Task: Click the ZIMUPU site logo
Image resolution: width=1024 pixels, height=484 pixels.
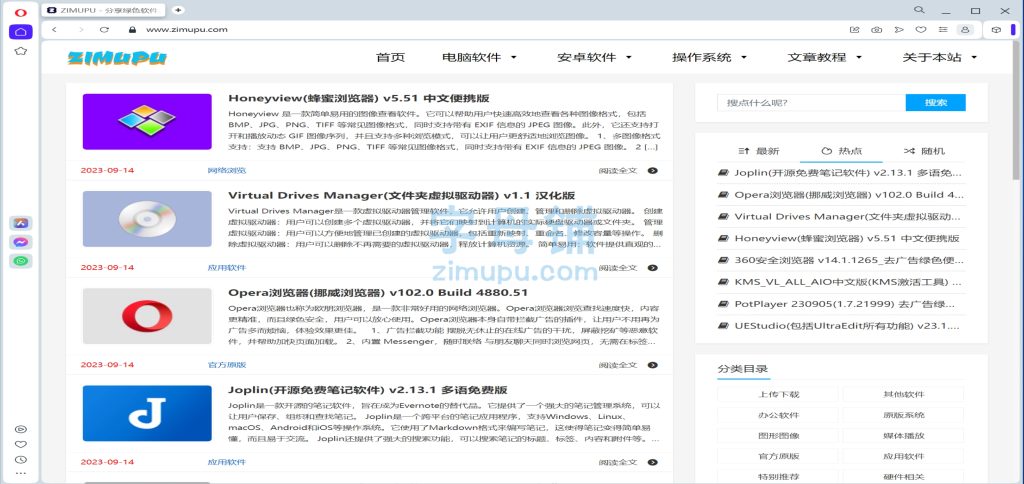Action: coord(117,58)
